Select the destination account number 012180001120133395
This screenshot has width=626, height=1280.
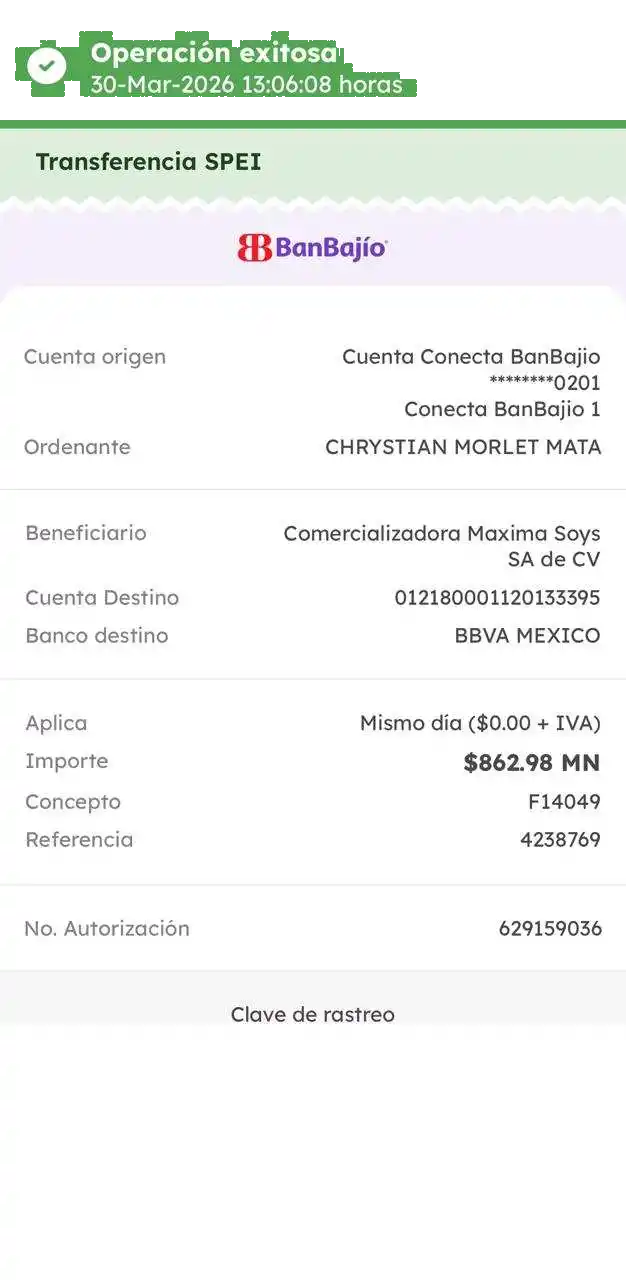(x=497, y=598)
